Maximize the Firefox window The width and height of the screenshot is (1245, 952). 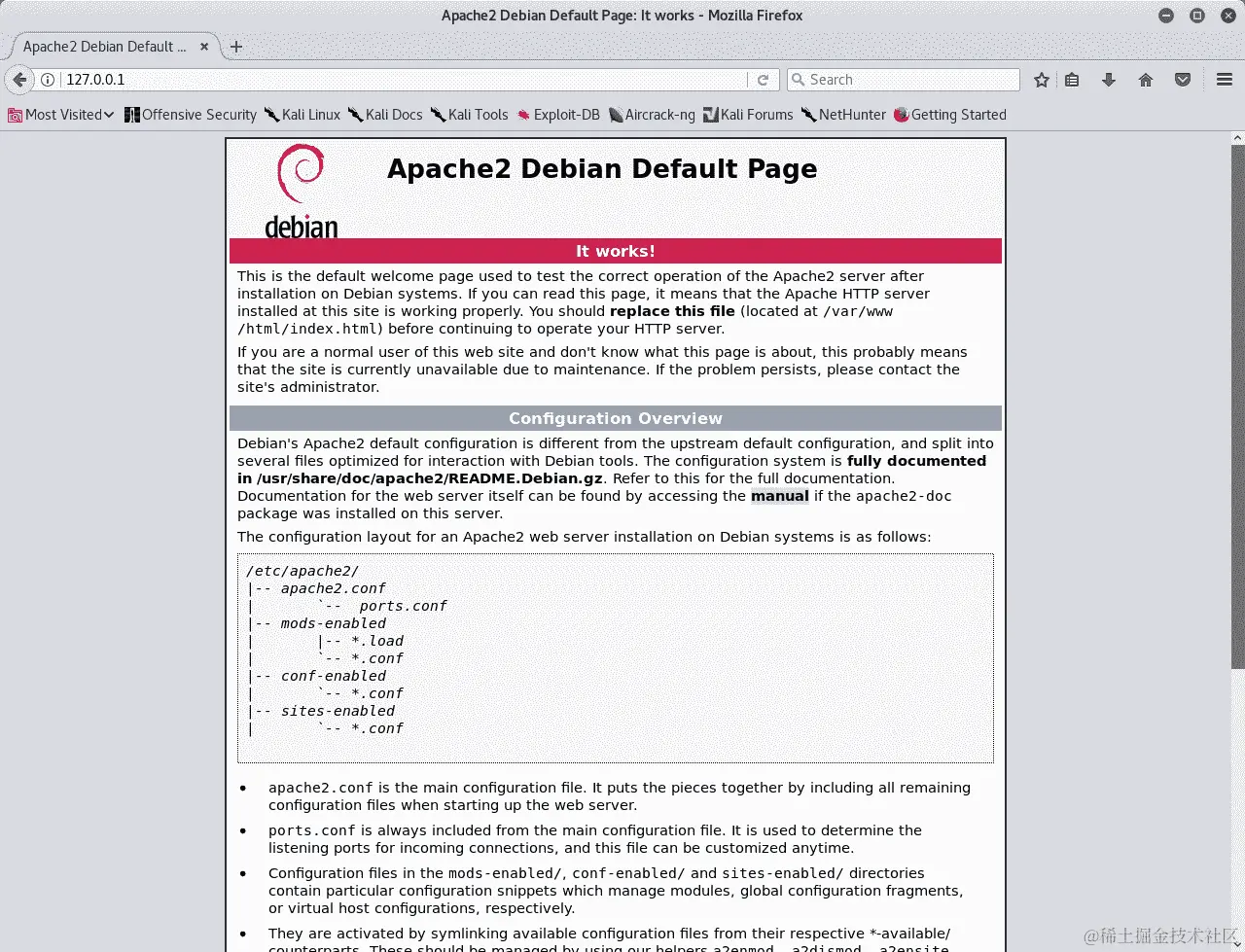point(1197,16)
